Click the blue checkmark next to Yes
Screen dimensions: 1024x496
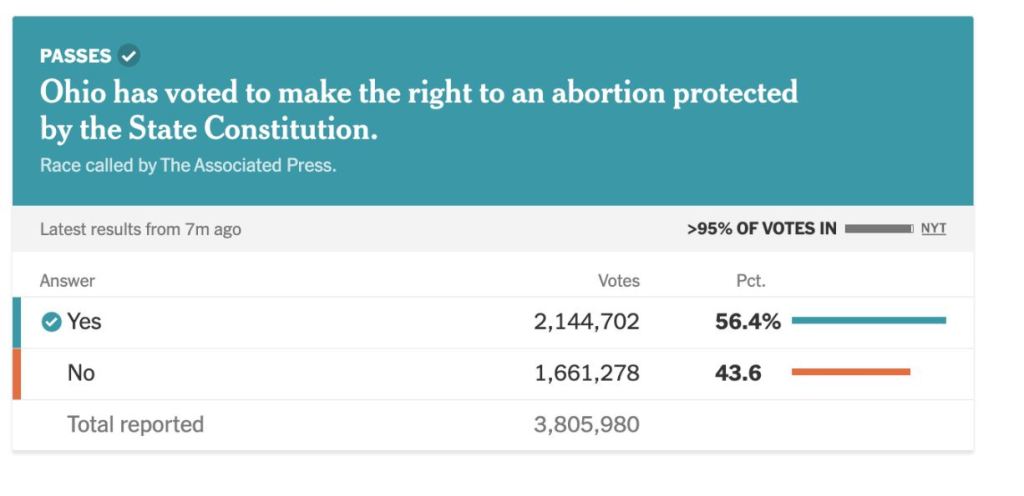[x=51, y=322]
